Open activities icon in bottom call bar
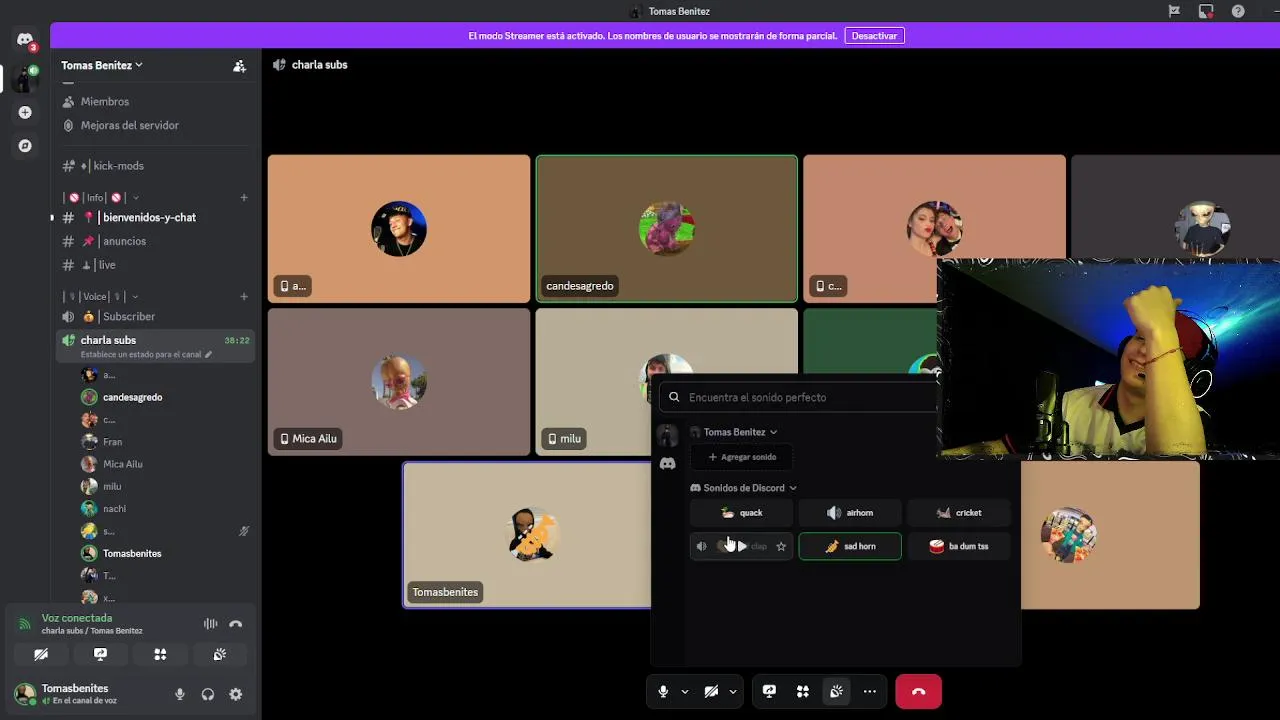Image resolution: width=1280 pixels, height=720 pixels. (802, 691)
